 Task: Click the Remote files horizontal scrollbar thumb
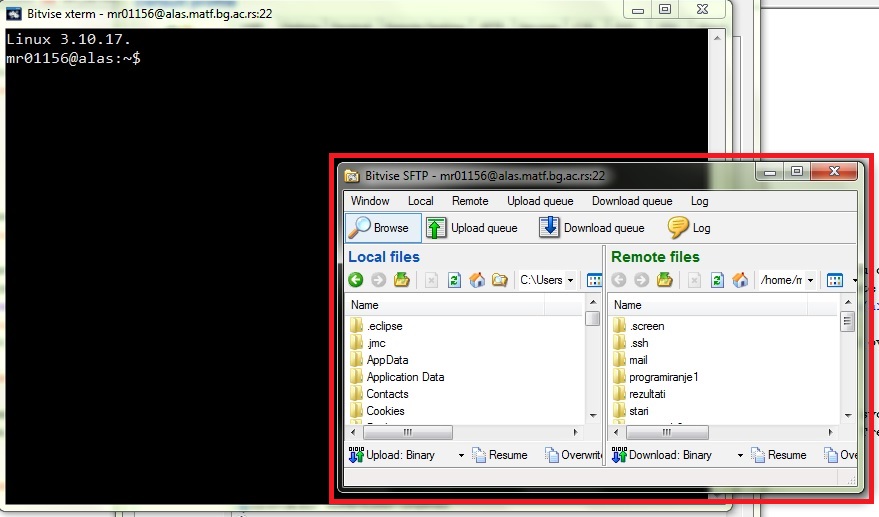(667, 432)
